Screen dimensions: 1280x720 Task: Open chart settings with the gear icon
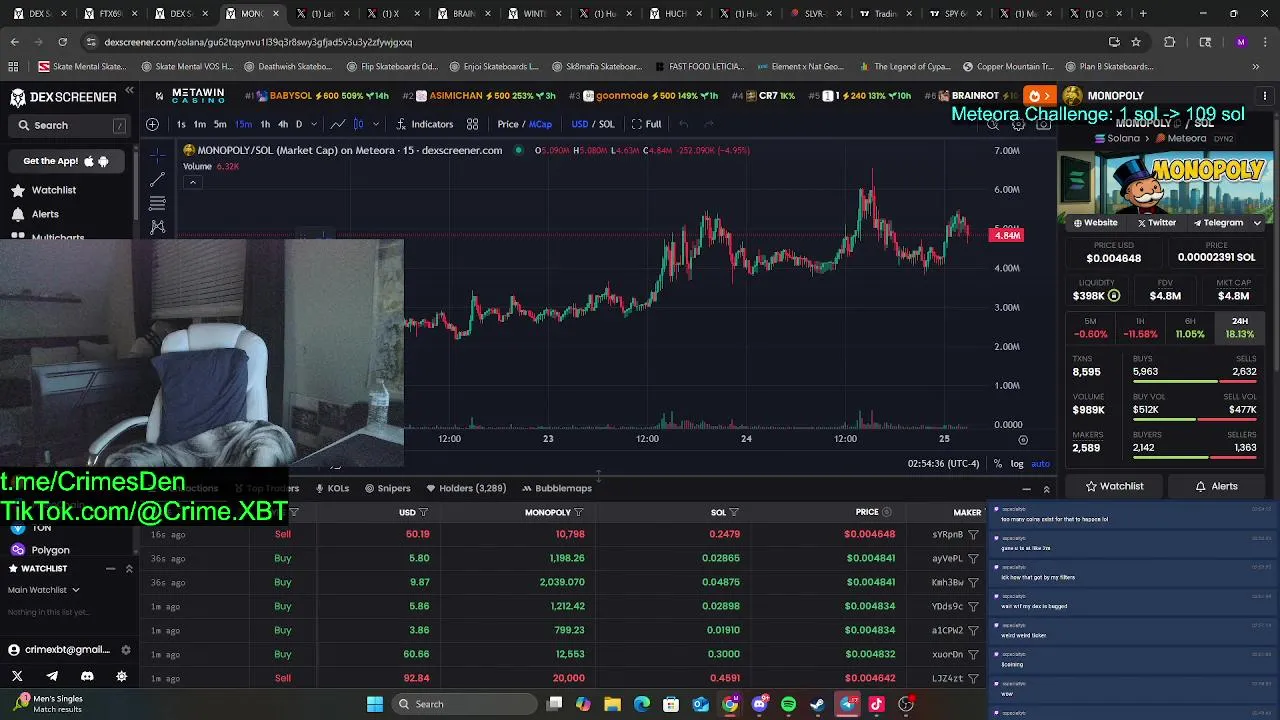(1018, 125)
